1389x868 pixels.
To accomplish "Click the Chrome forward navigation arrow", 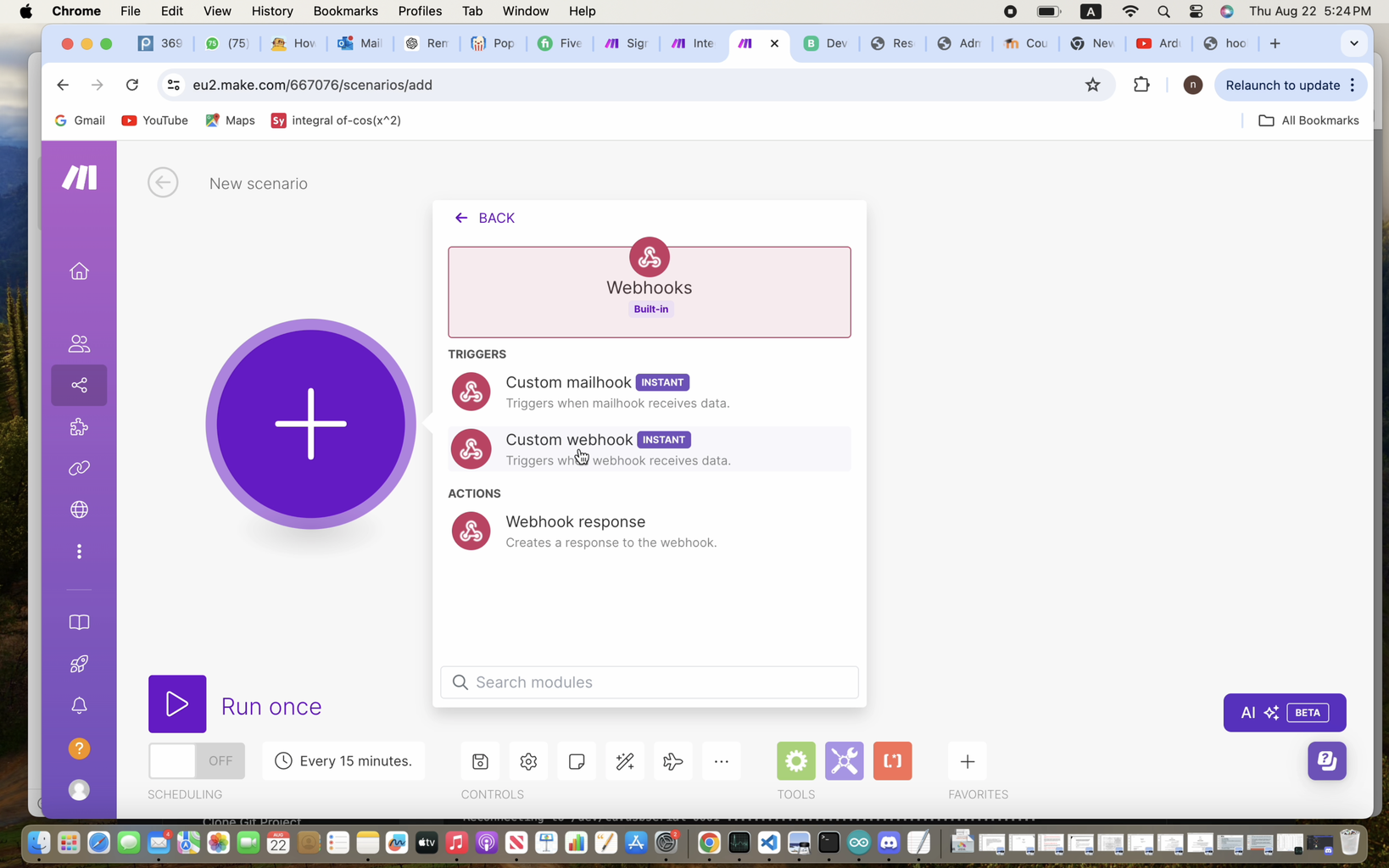I will 98,85.
